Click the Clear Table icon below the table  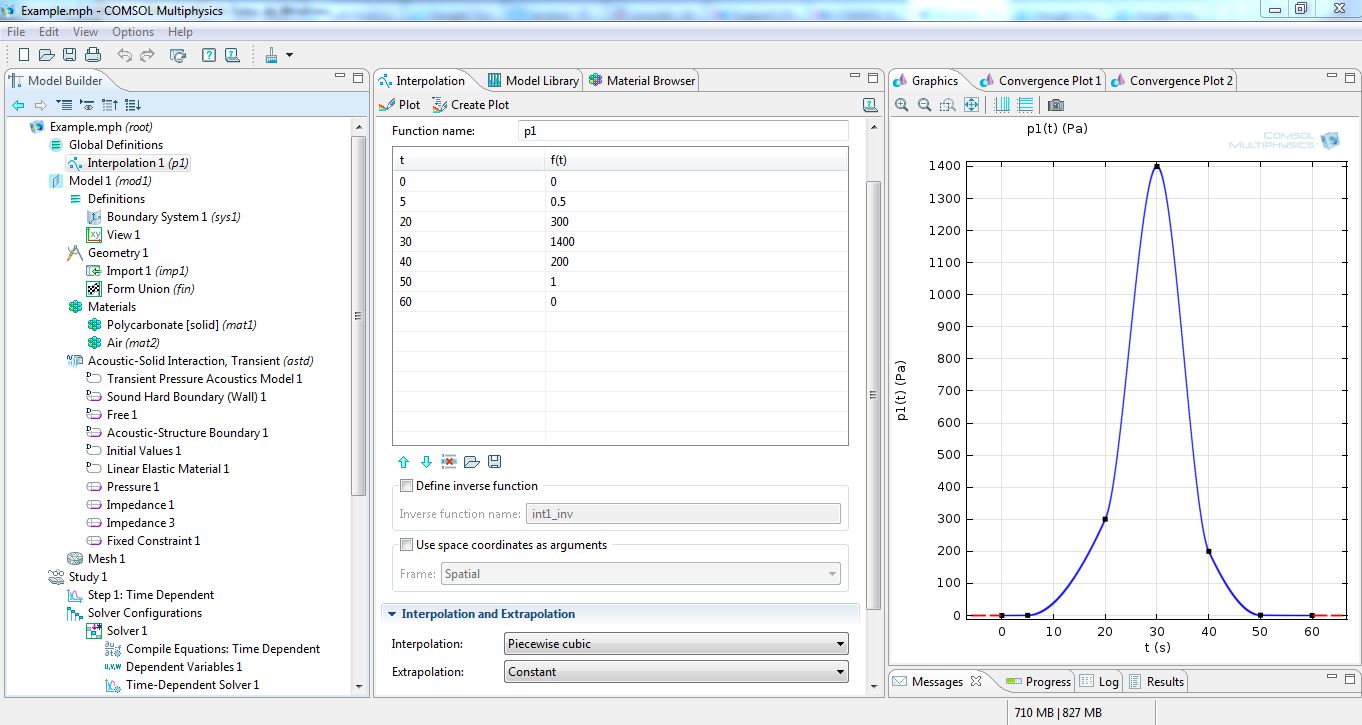[x=449, y=462]
